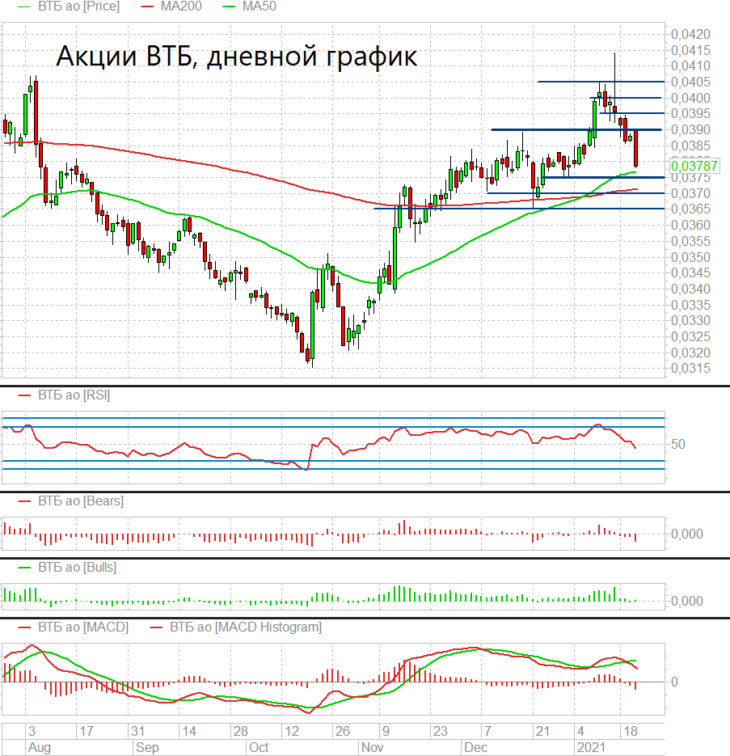Click the Nov month label
Image resolution: width=730 pixels, height=756 pixels.
372,747
